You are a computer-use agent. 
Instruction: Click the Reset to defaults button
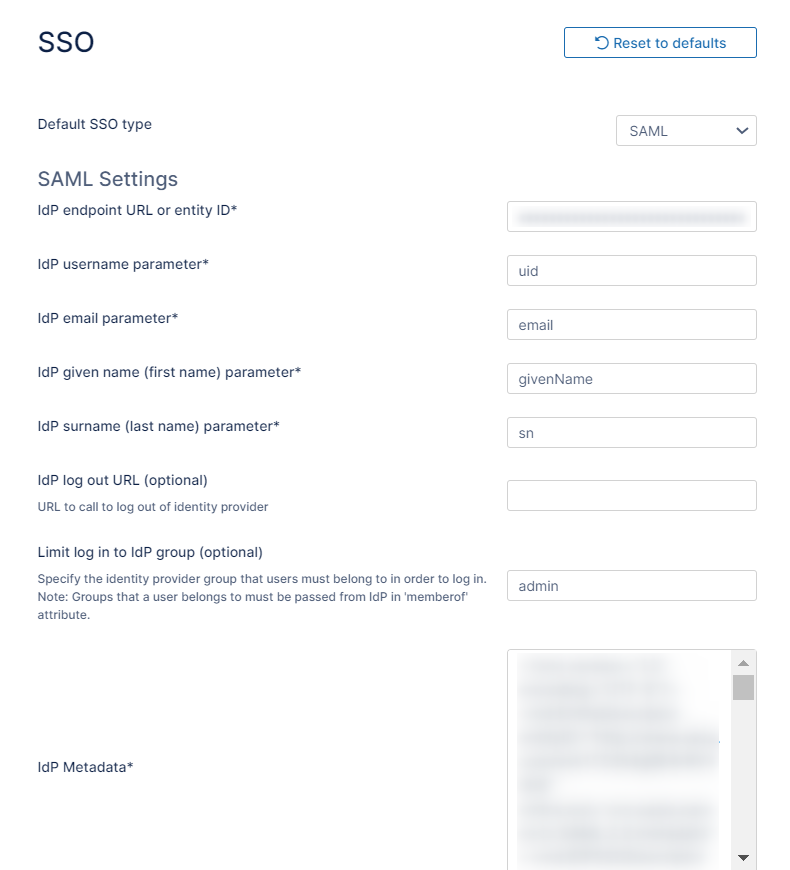tap(660, 43)
